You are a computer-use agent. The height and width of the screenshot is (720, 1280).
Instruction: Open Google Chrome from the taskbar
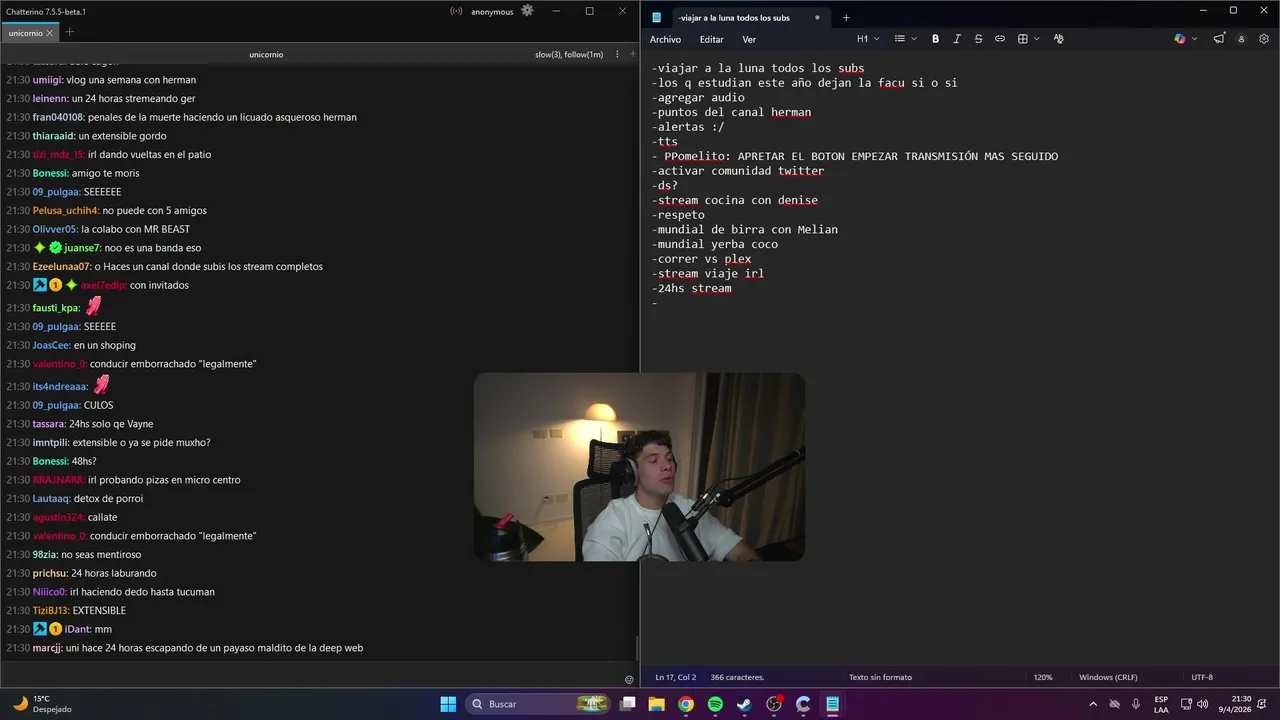[x=686, y=704]
